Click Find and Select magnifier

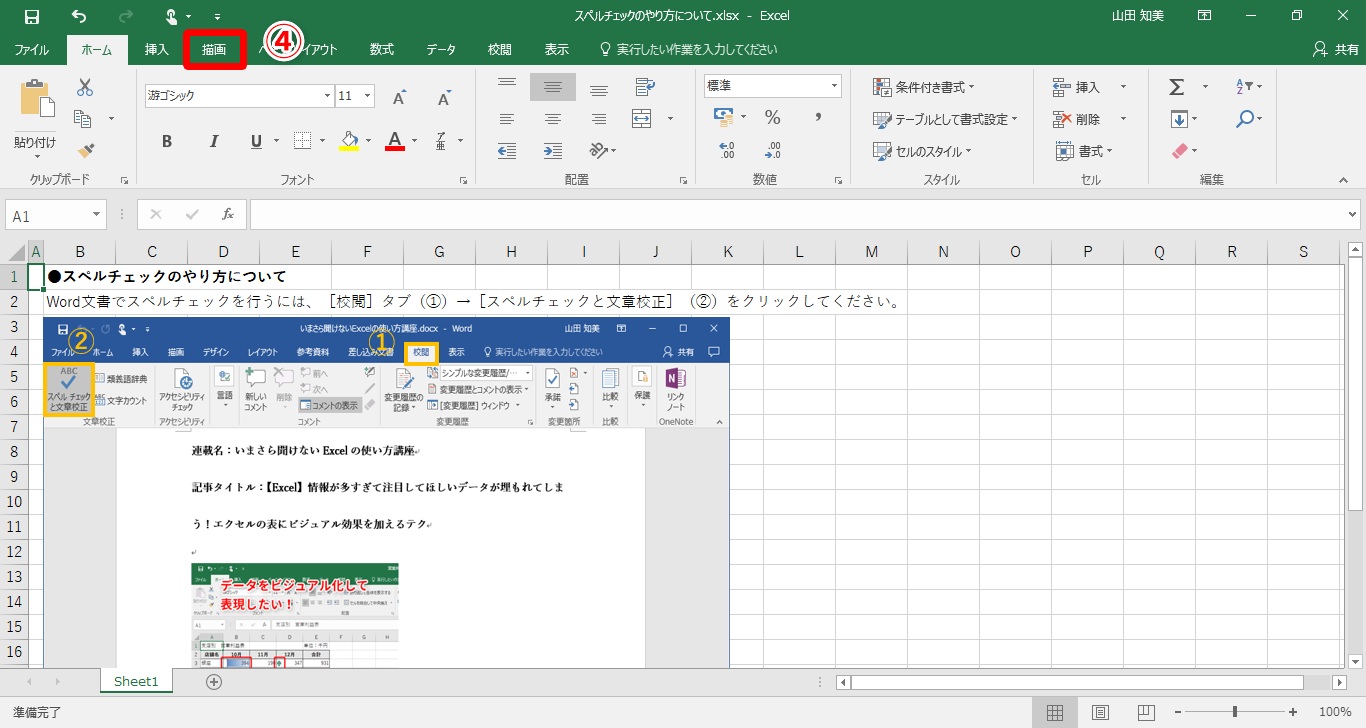tap(1245, 119)
